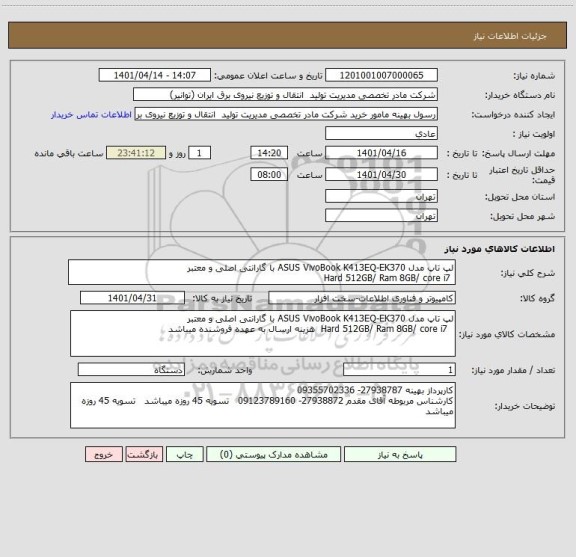Click the delivery province field تهران

(381, 196)
